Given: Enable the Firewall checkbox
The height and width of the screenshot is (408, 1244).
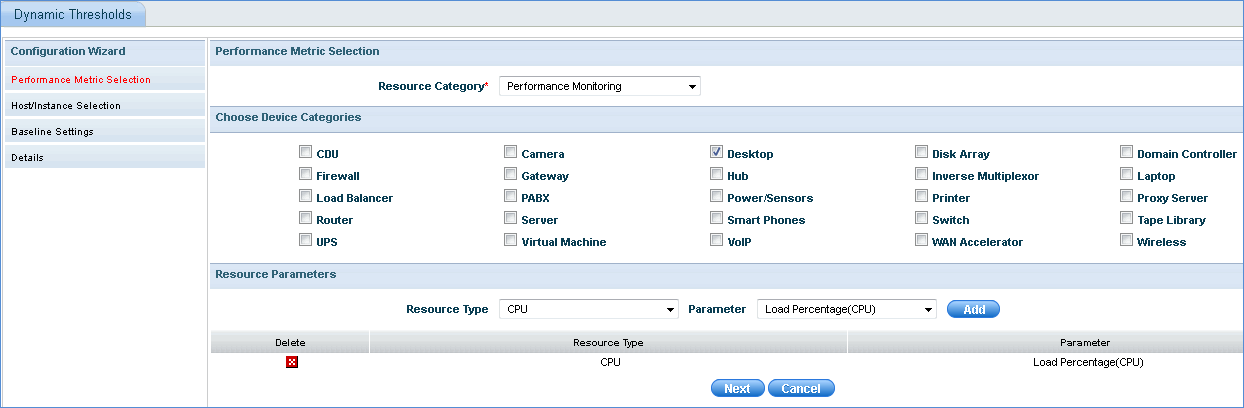Looking at the screenshot, I should [305, 175].
